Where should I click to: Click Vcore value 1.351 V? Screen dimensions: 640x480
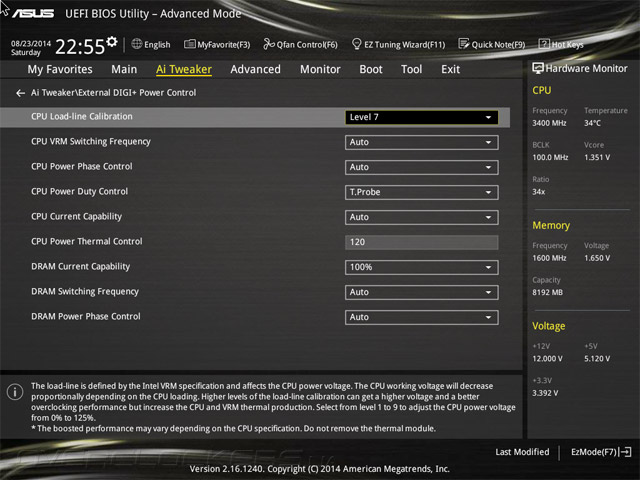coord(597,157)
